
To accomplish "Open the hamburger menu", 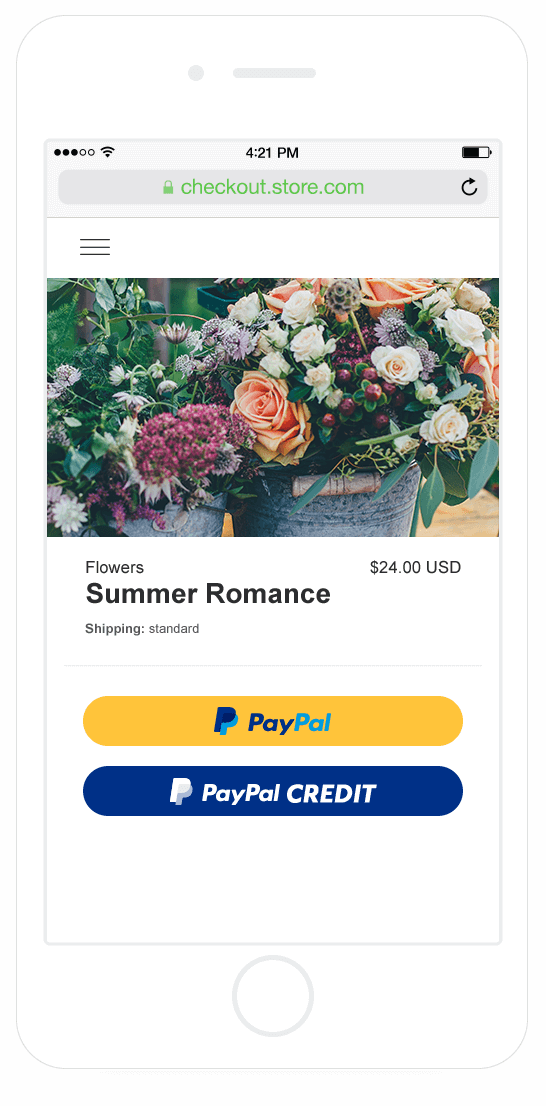I will [x=95, y=247].
